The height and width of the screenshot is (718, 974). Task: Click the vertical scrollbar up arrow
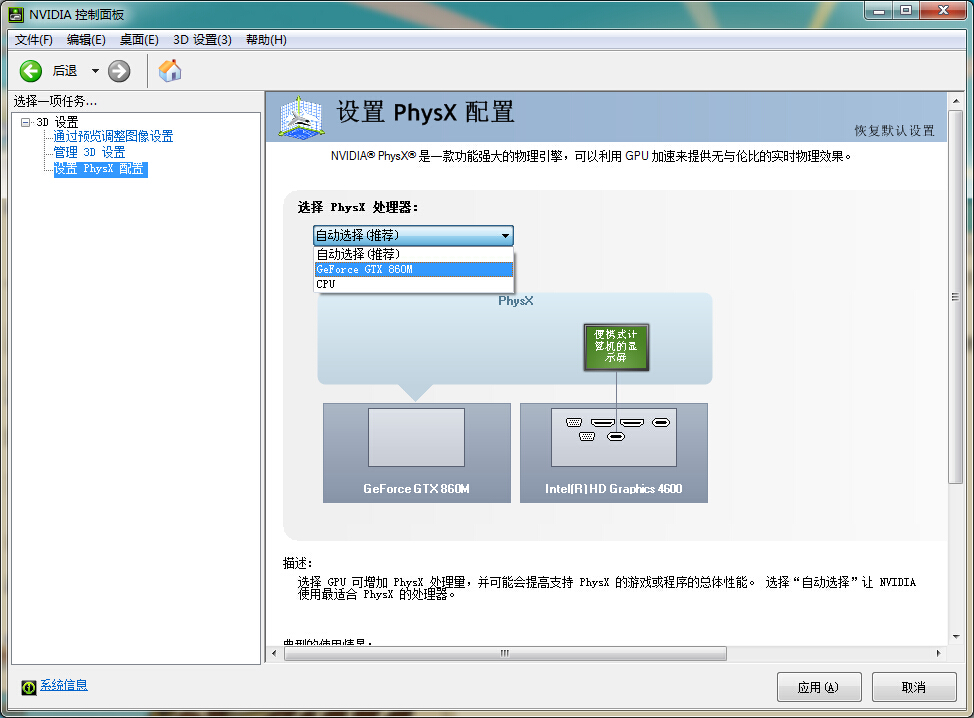(x=956, y=101)
